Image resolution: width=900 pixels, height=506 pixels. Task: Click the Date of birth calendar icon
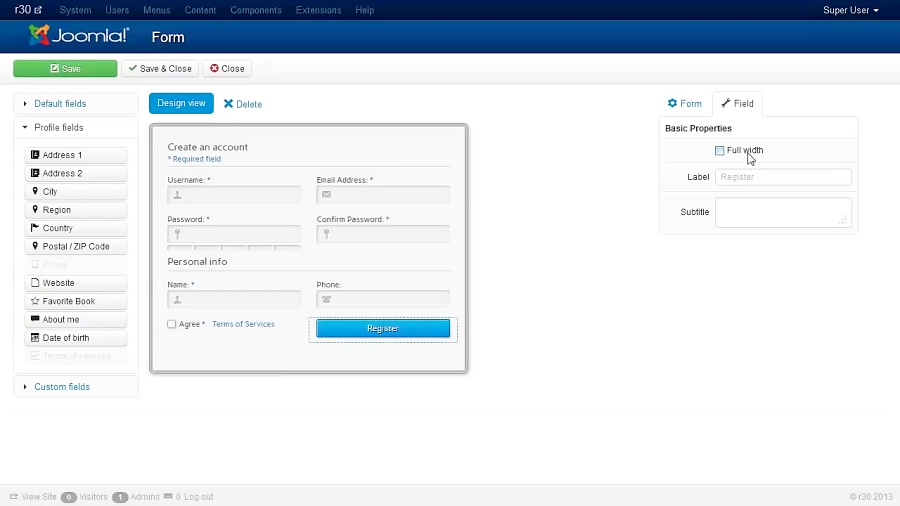click(35, 338)
